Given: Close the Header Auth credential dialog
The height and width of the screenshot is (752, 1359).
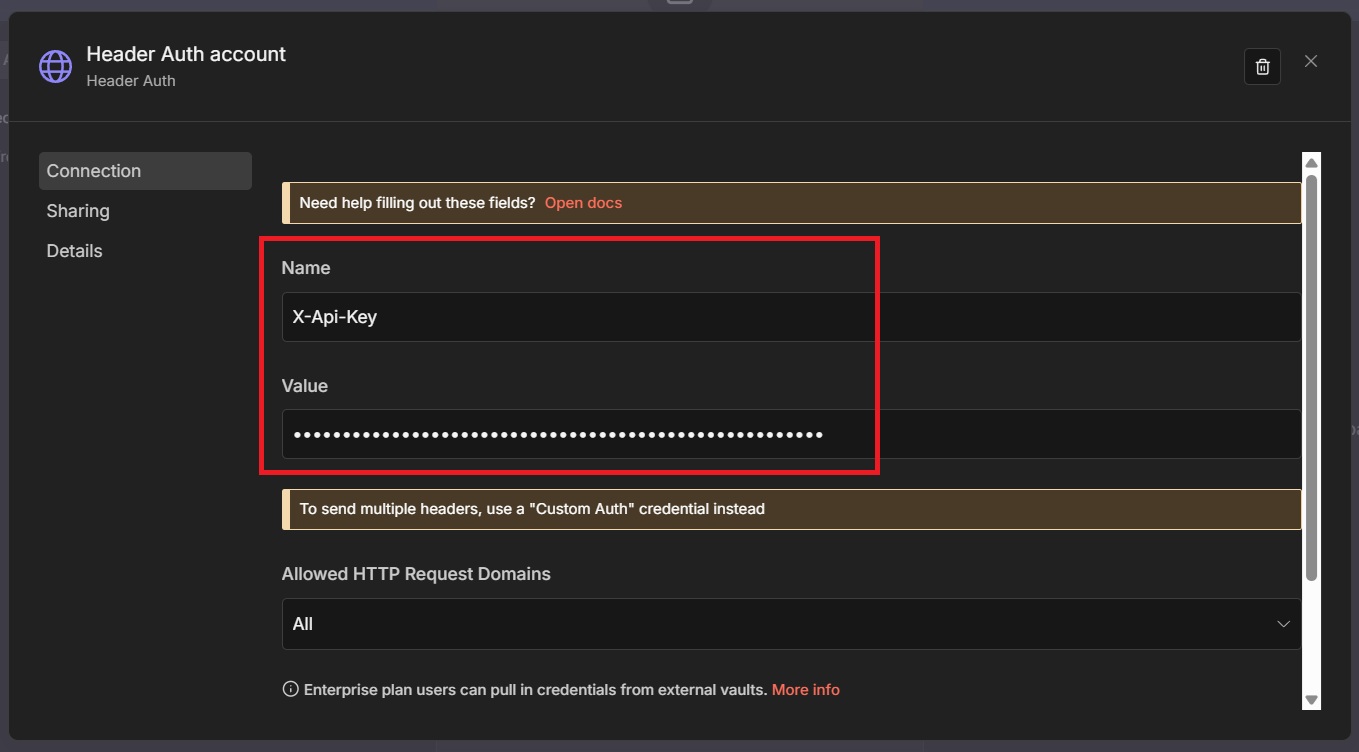Looking at the screenshot, I should (x=1311, y=62).
